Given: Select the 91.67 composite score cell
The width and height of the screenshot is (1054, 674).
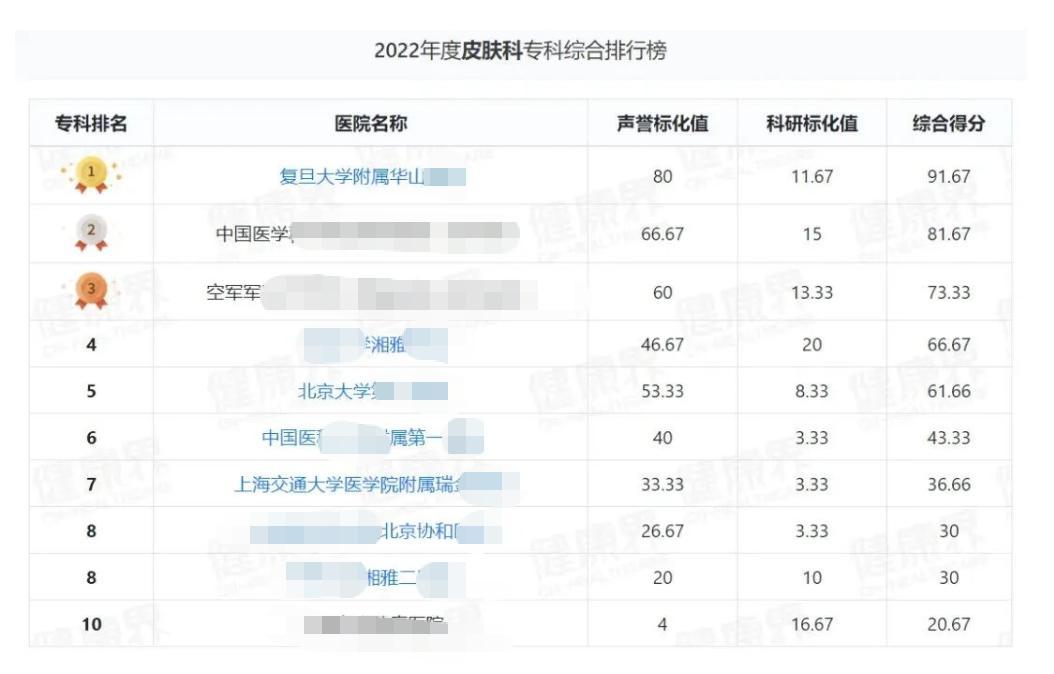Looking at the screenshot, I should pyautogui.click(x=948, y=177).
